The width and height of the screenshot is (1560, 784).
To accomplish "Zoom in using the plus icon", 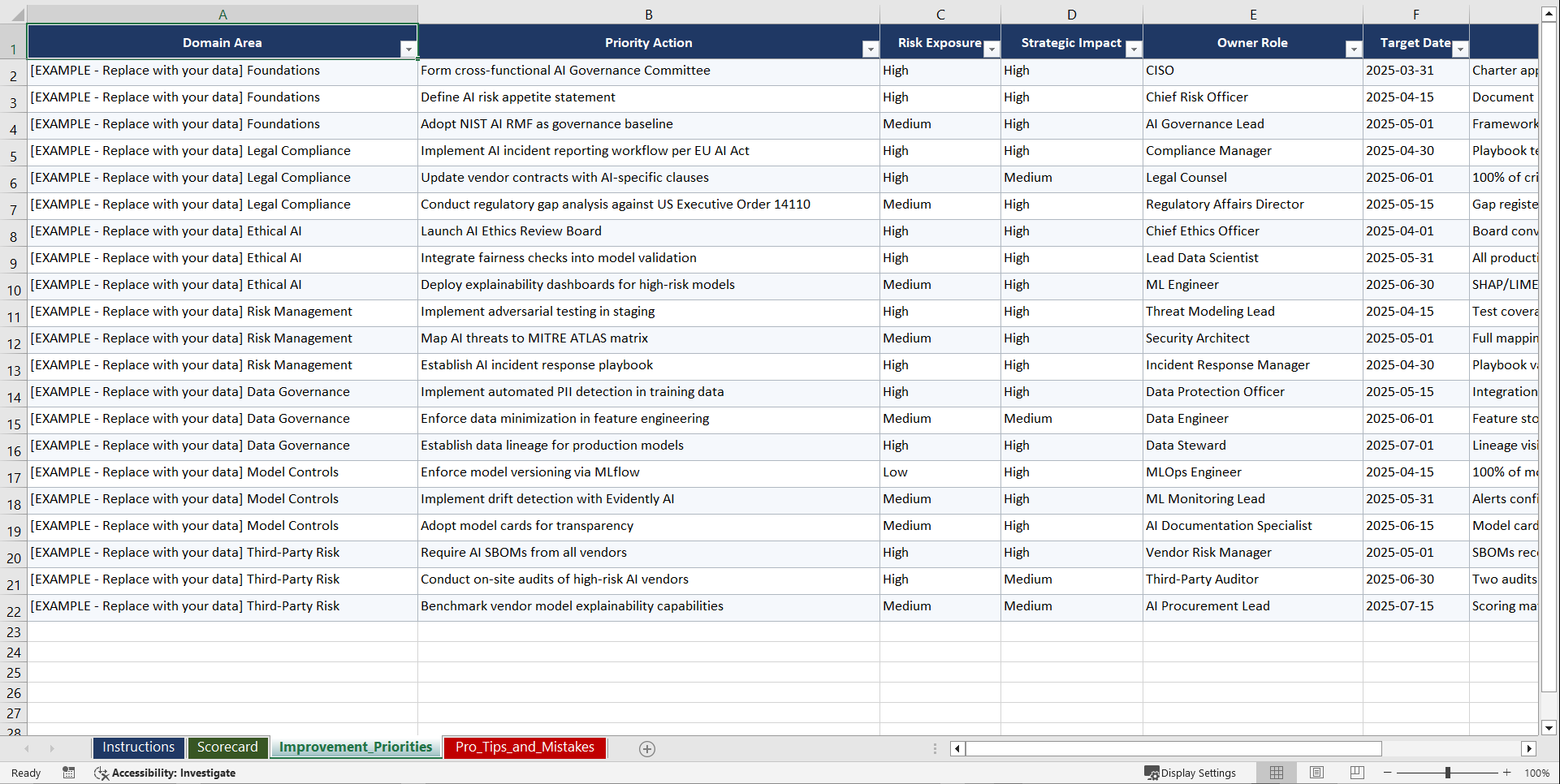I will click(x=1507, y=773).
